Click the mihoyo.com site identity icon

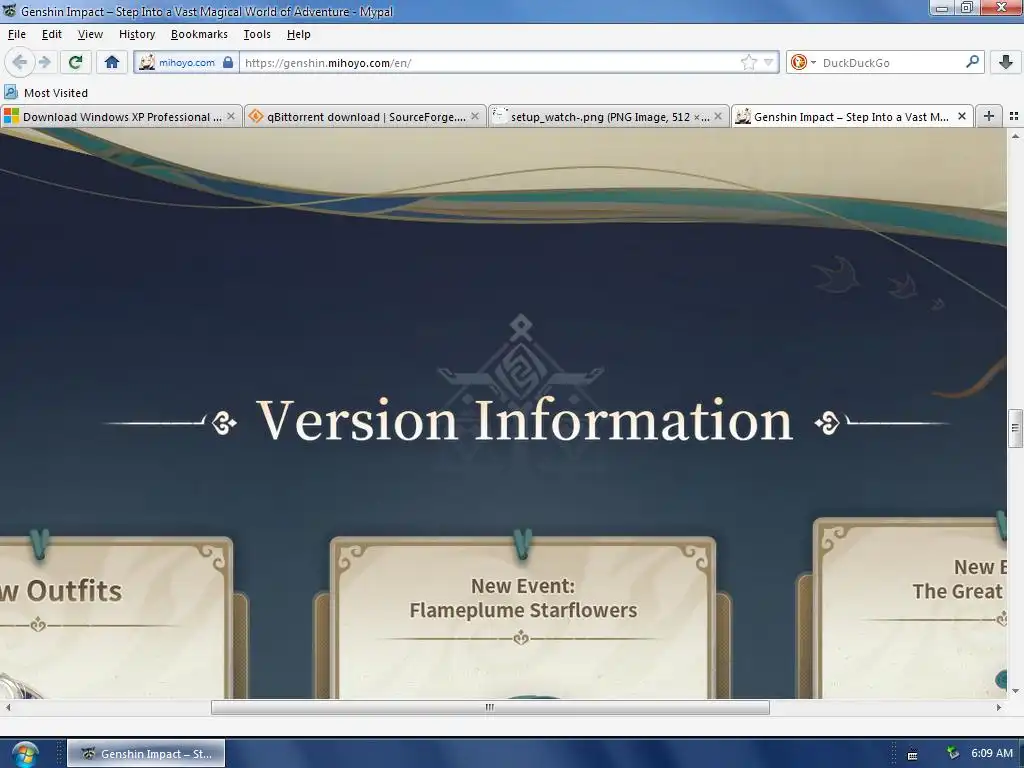[147, 62]
